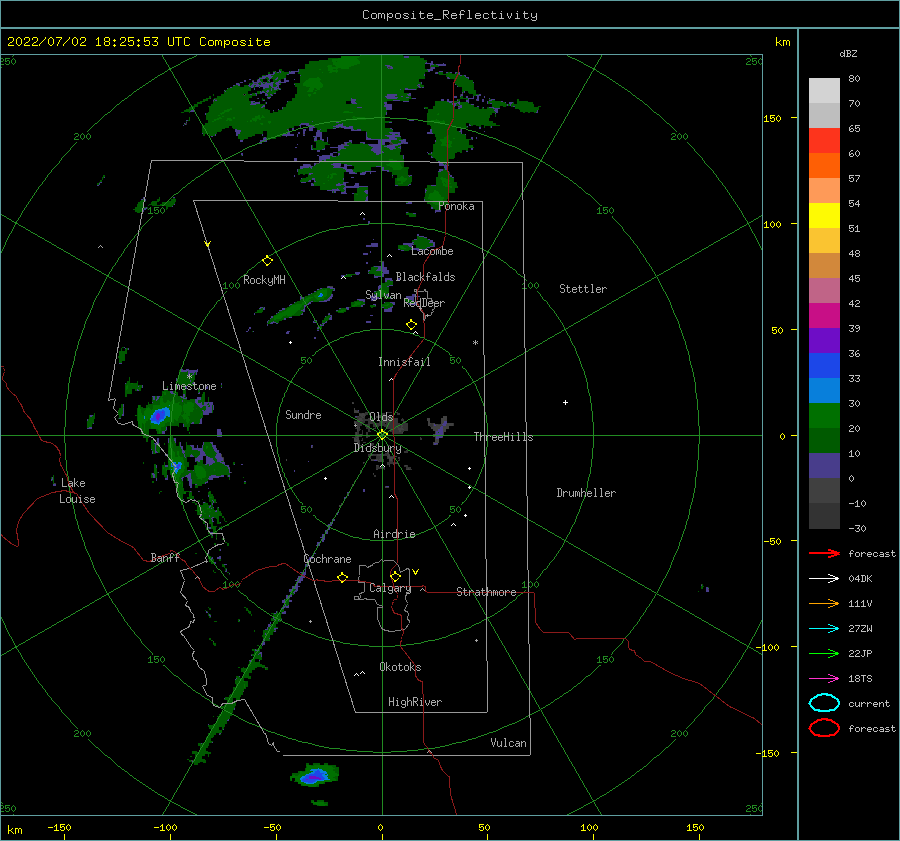Click yellow diamond marker below RedDeer

[411, 325]
